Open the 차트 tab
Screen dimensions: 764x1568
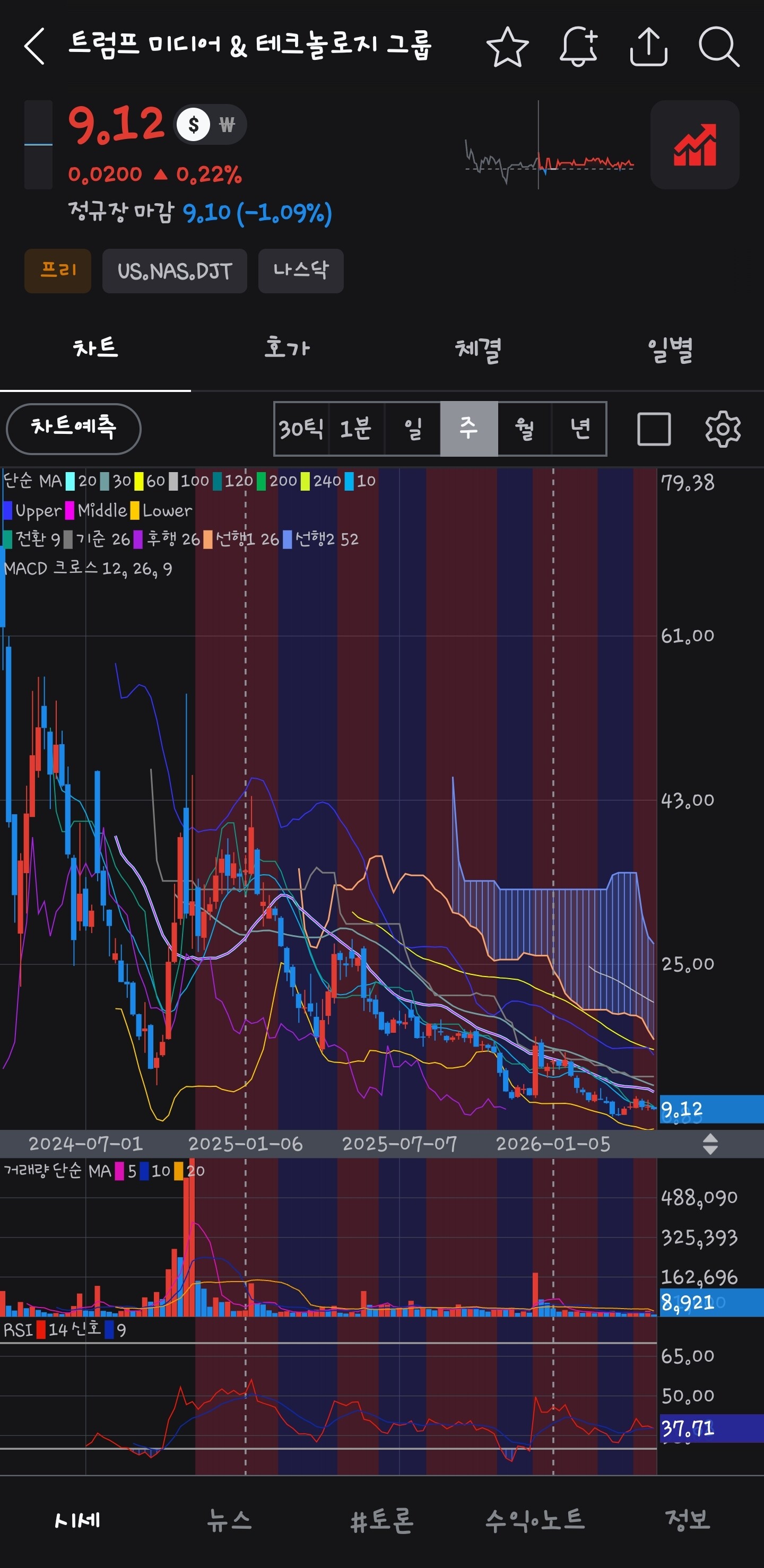click(x=95, y=348)
